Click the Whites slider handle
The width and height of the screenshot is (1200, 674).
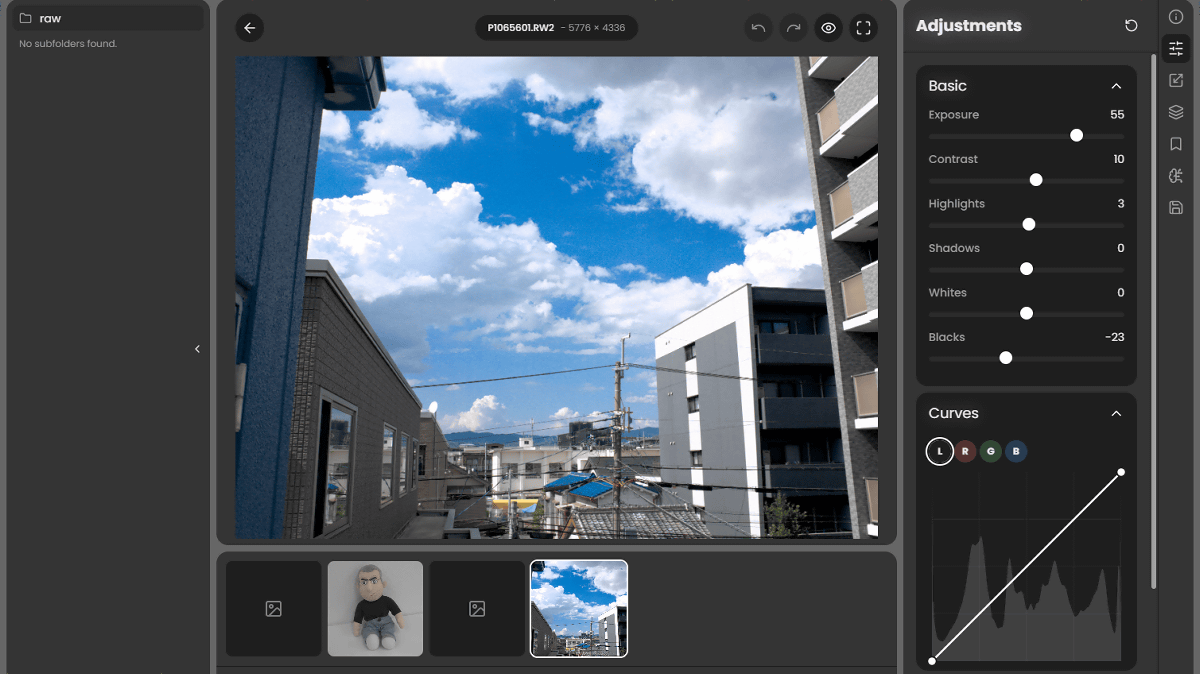click(x=1026, y=313)
